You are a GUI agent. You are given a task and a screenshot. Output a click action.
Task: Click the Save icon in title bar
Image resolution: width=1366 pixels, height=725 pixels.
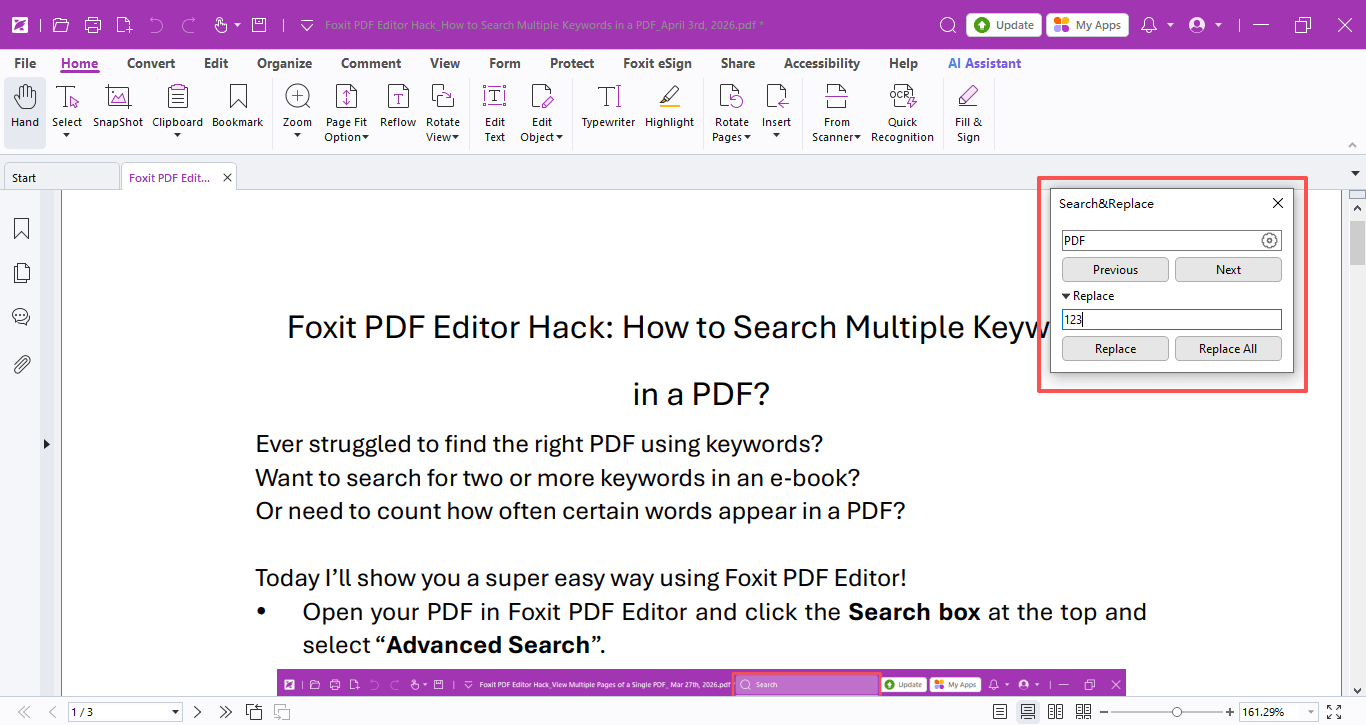click(x=259, y=25)
